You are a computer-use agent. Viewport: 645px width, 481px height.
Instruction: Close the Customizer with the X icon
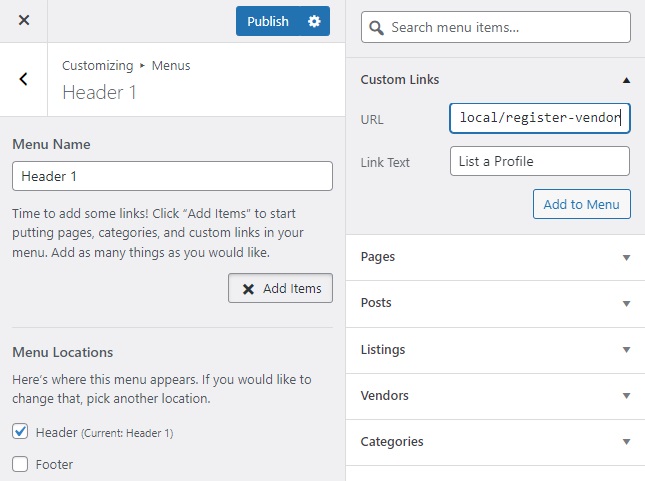24,21
